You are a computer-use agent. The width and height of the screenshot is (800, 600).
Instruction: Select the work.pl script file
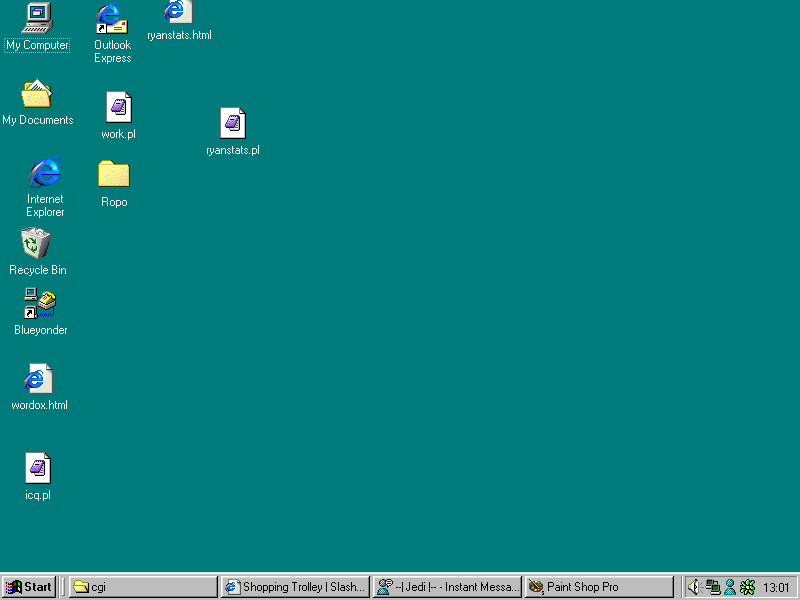tap(118, 107)
